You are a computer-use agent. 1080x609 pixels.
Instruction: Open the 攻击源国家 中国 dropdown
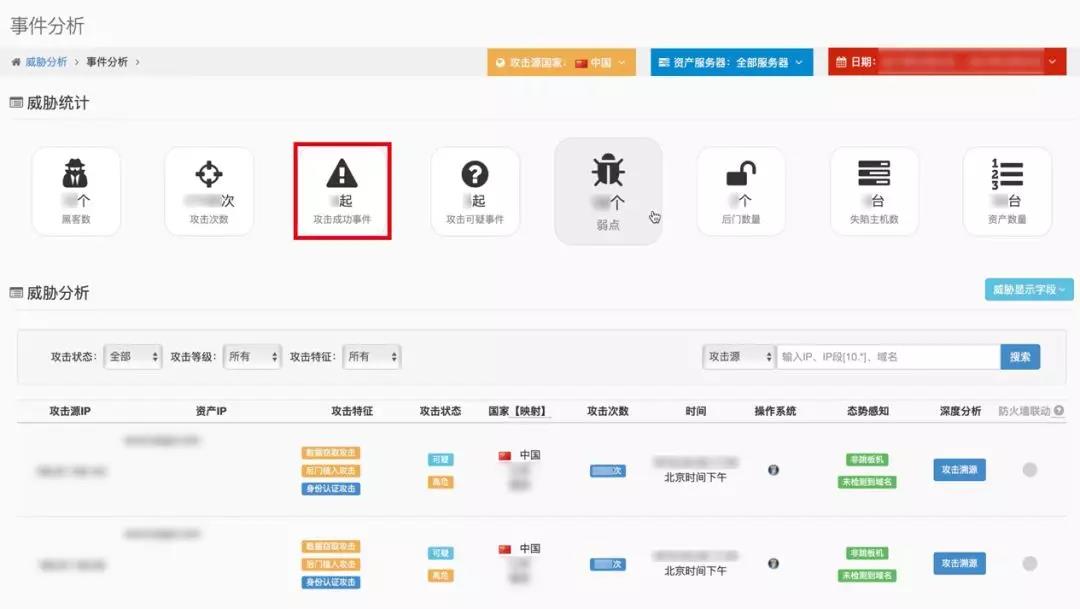click(x=561, y=62)
